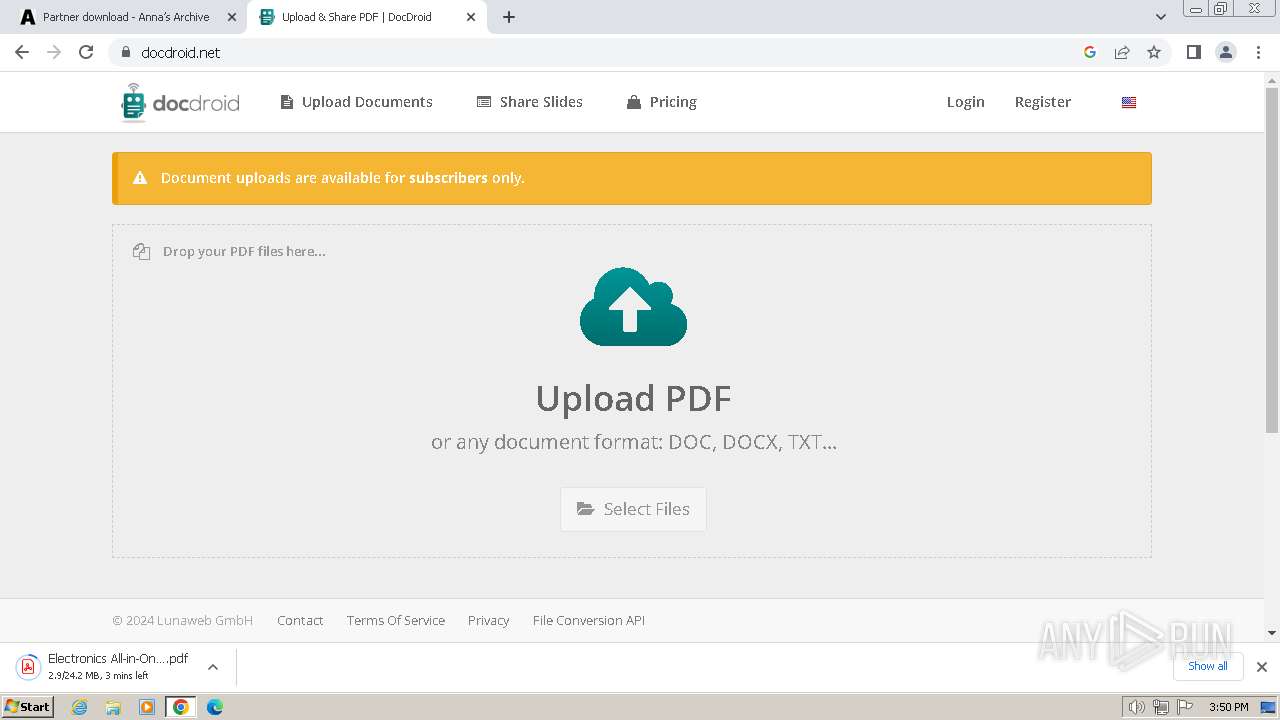1280x720 pixels.
Task: Open File Conversion API footer link
Action: click(589, 620)
